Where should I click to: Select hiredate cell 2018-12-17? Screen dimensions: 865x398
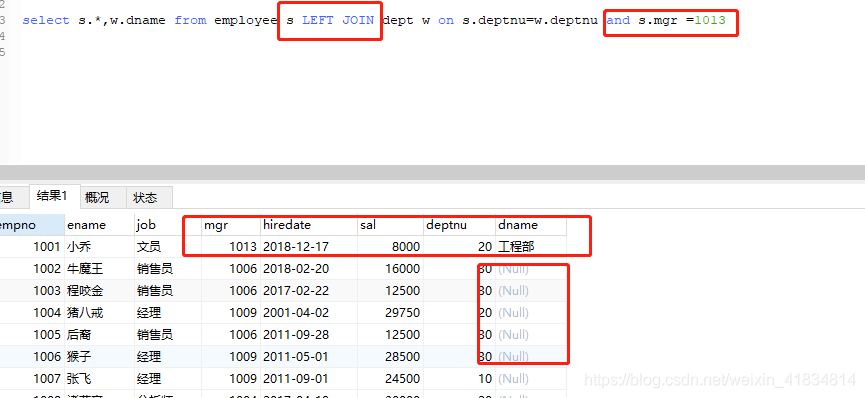[x=309, y=247]
